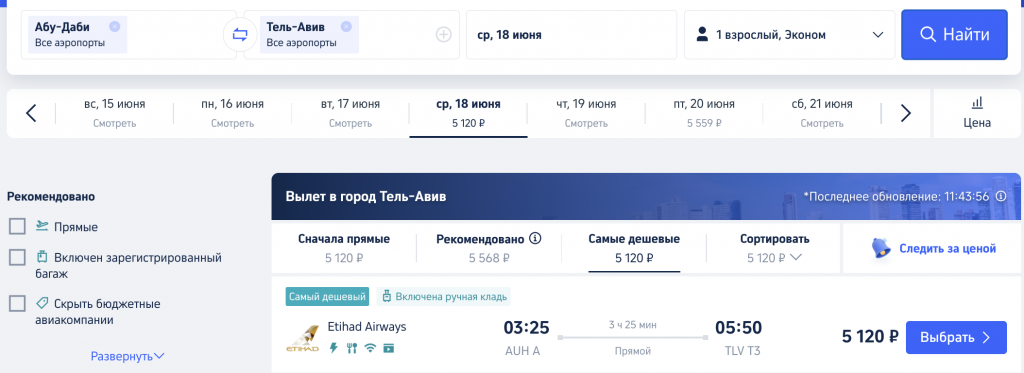
Task: Choose Etihad flight with Выбрать button
Action: click(956, 338)
